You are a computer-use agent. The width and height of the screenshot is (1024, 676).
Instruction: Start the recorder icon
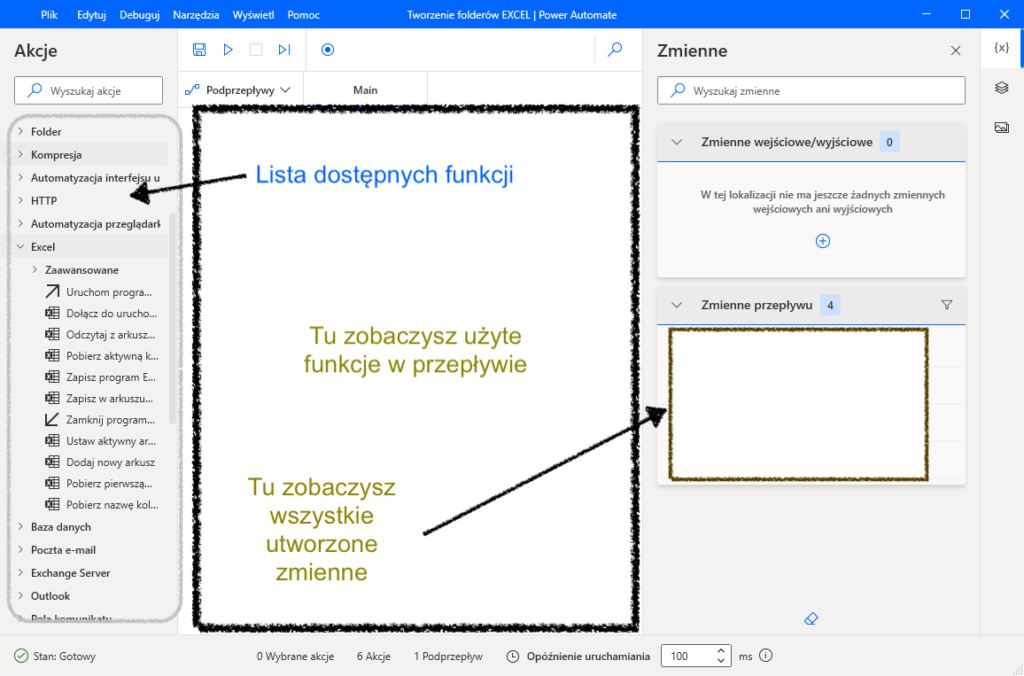(327, 49)
